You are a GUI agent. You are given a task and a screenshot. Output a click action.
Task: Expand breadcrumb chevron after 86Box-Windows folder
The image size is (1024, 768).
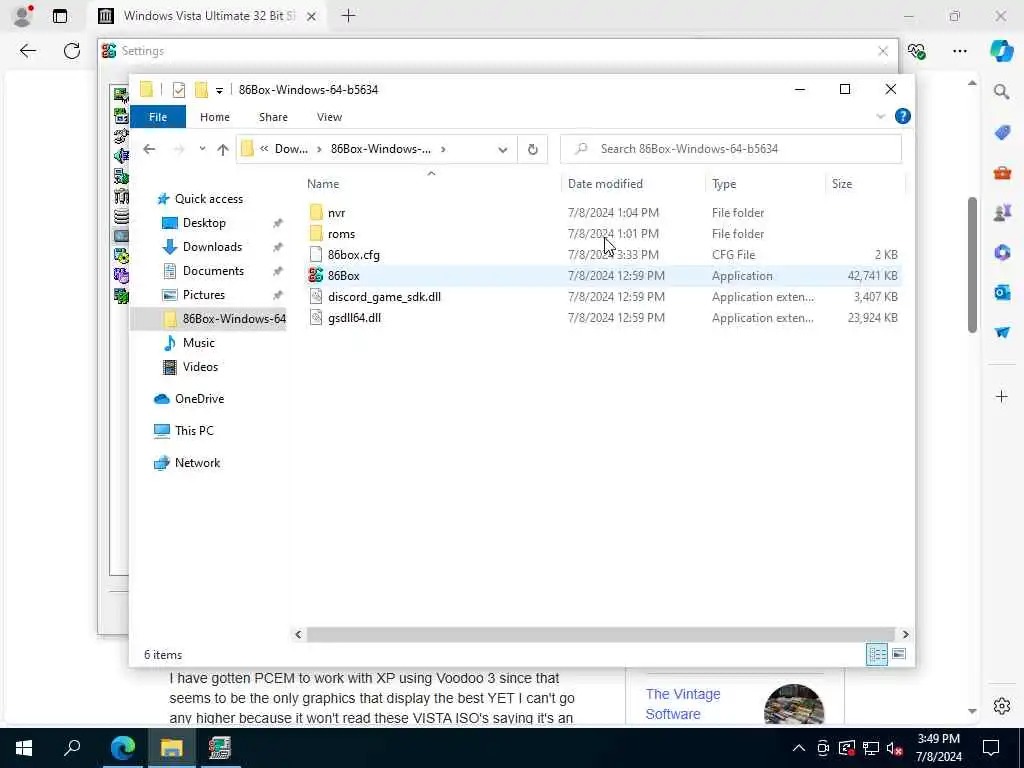pyautogui.click(x=443, y=150)
